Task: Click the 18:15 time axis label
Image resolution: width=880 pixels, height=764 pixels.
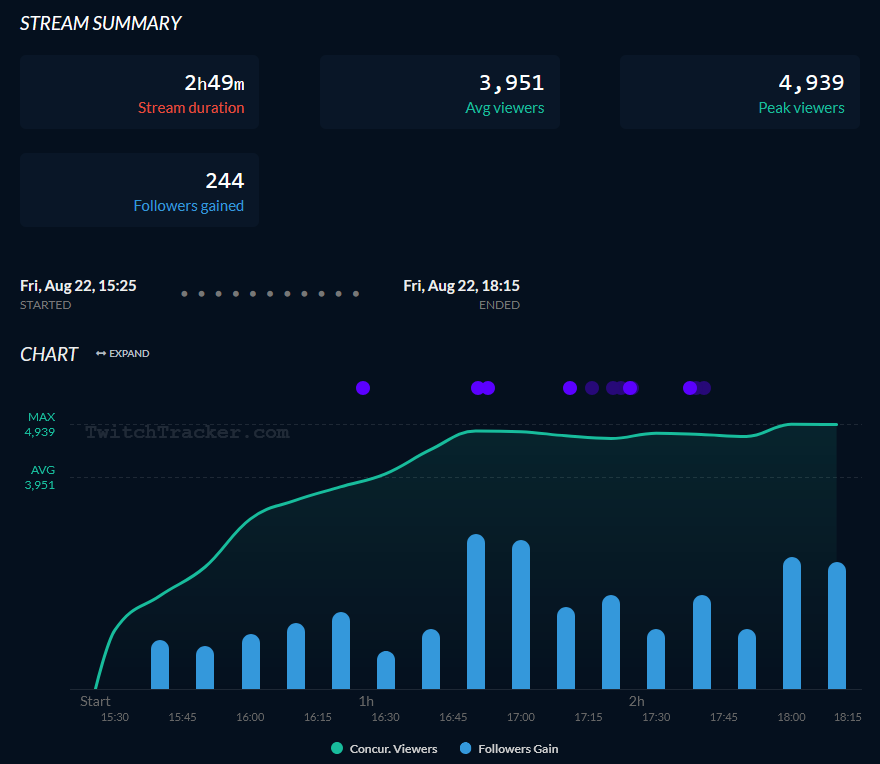Action: pos(847,717)
